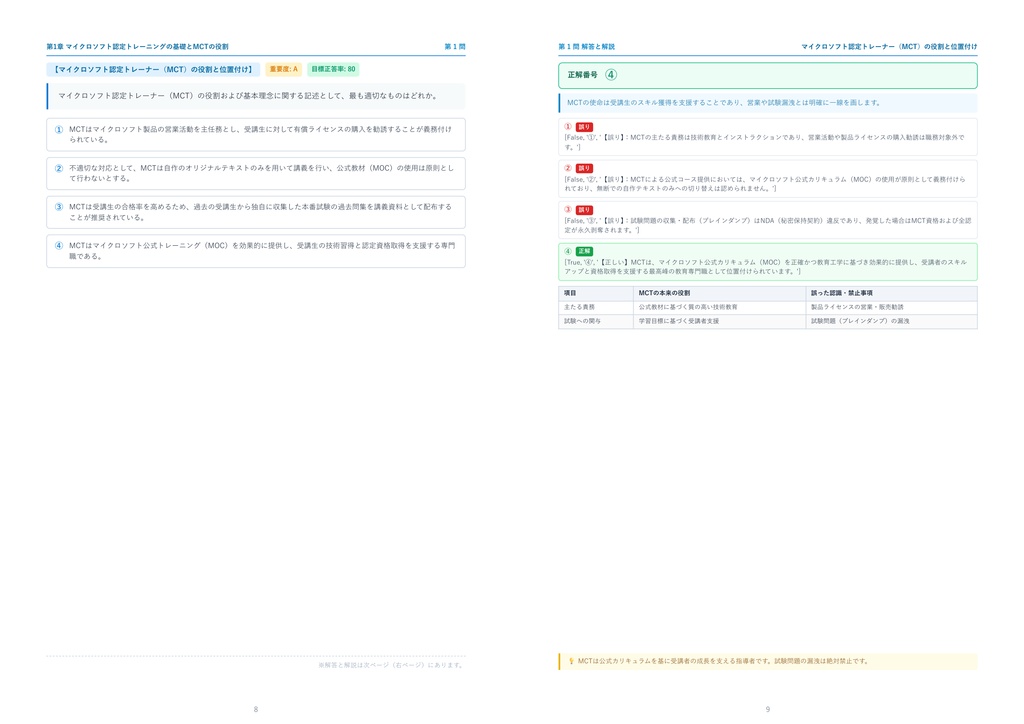Click the green 正解 badge of explanation ④
Viewport: 1024px width, 724px height.
pyautogui.click(x=584, y=251)
